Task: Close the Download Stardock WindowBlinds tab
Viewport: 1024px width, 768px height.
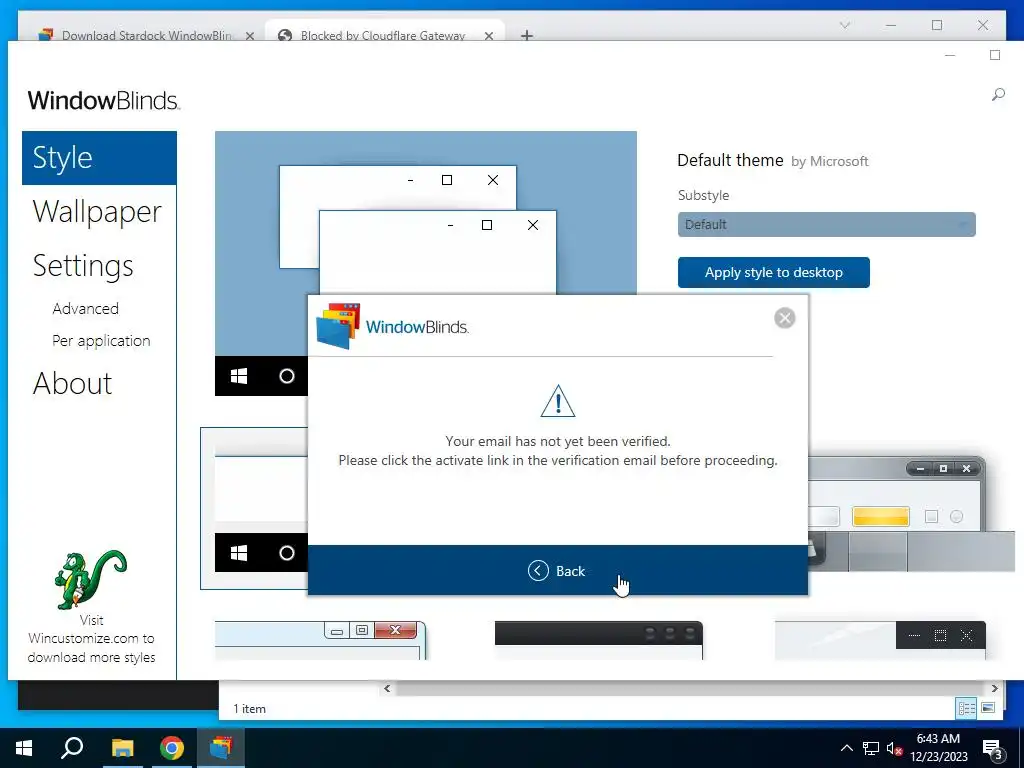Action: tap(249, 36)
